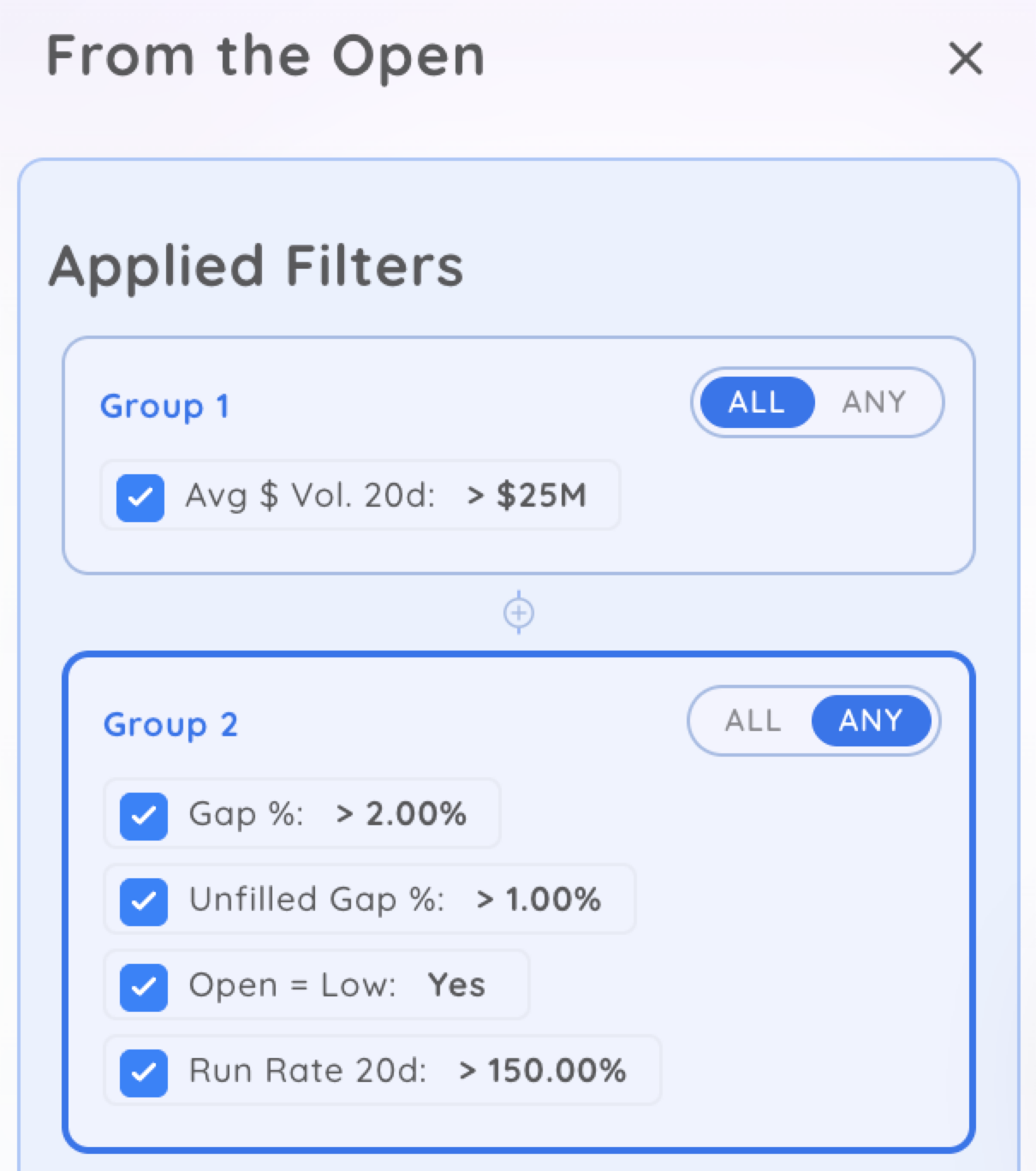Close the From the Open panel
Viewport: 1036px width, 1171px height.
click(965, 59)
